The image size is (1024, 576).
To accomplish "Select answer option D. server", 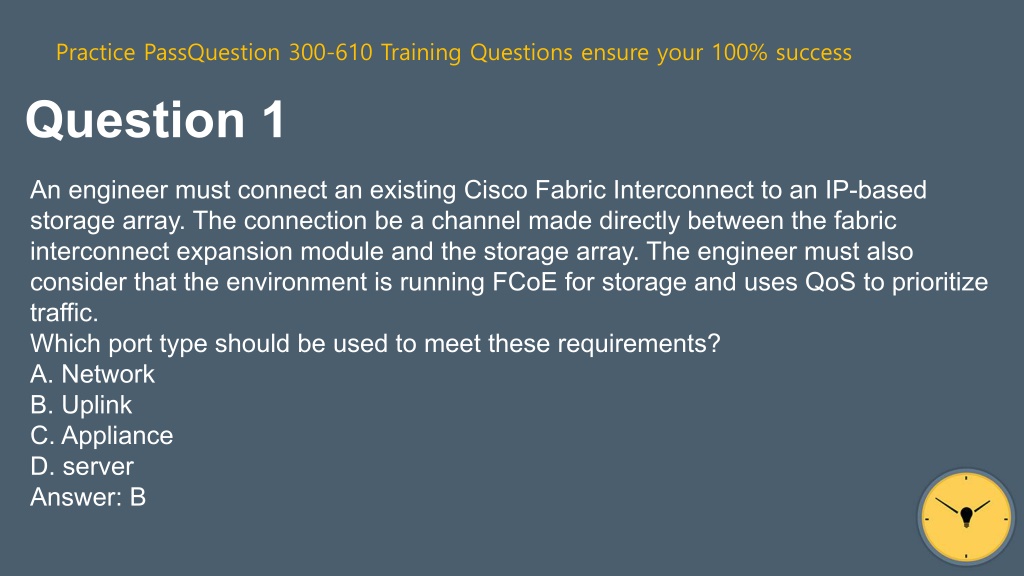I will click(x=82, y=466).
